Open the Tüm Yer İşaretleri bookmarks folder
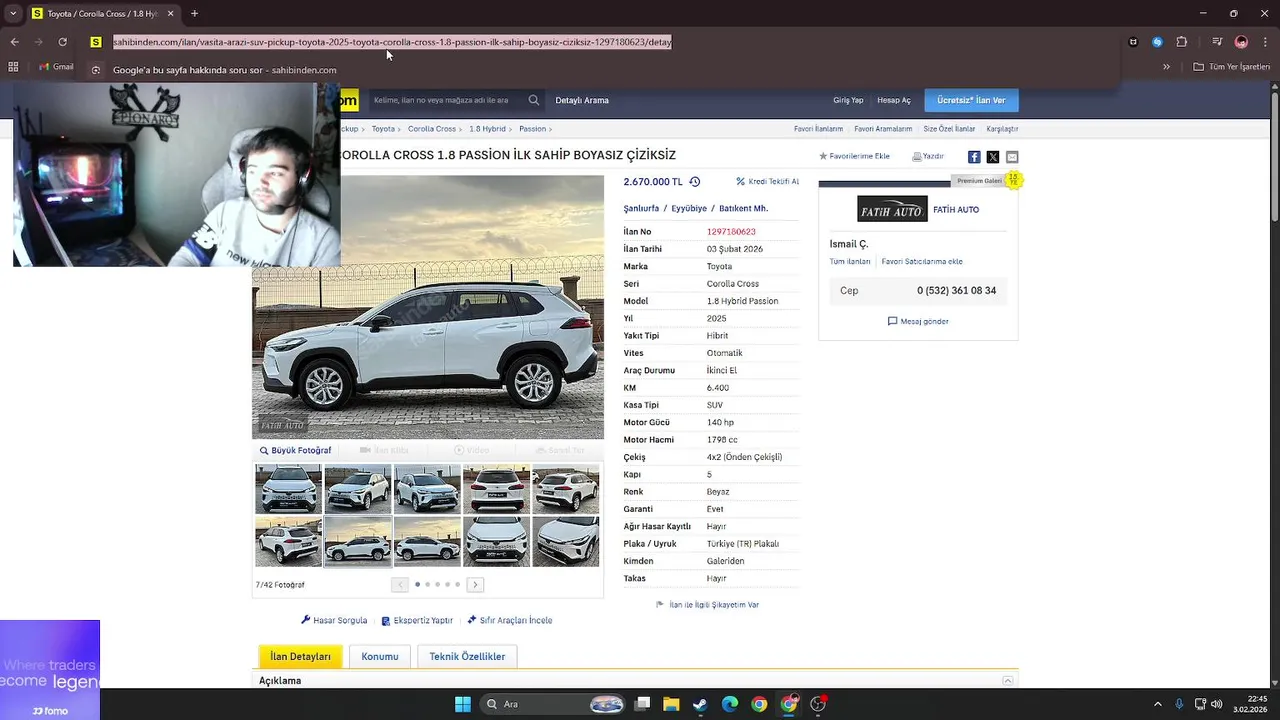 click(1232, 67)
